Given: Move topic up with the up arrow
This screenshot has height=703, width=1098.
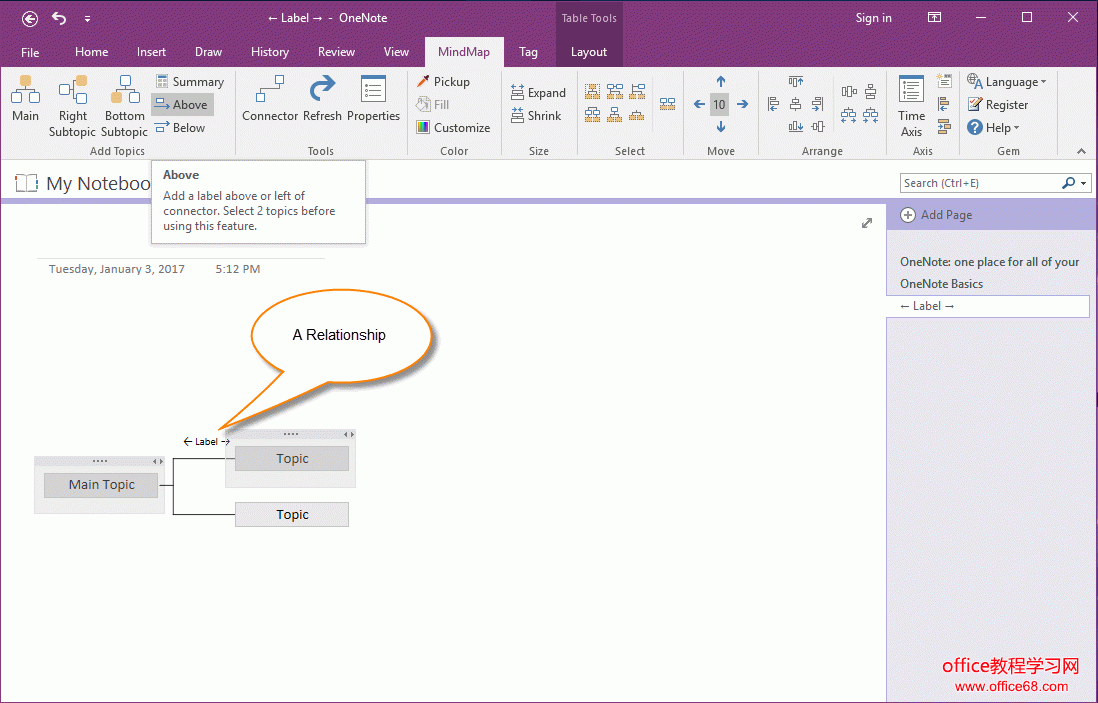Looking at the screenshot, I should coord(720,82).
